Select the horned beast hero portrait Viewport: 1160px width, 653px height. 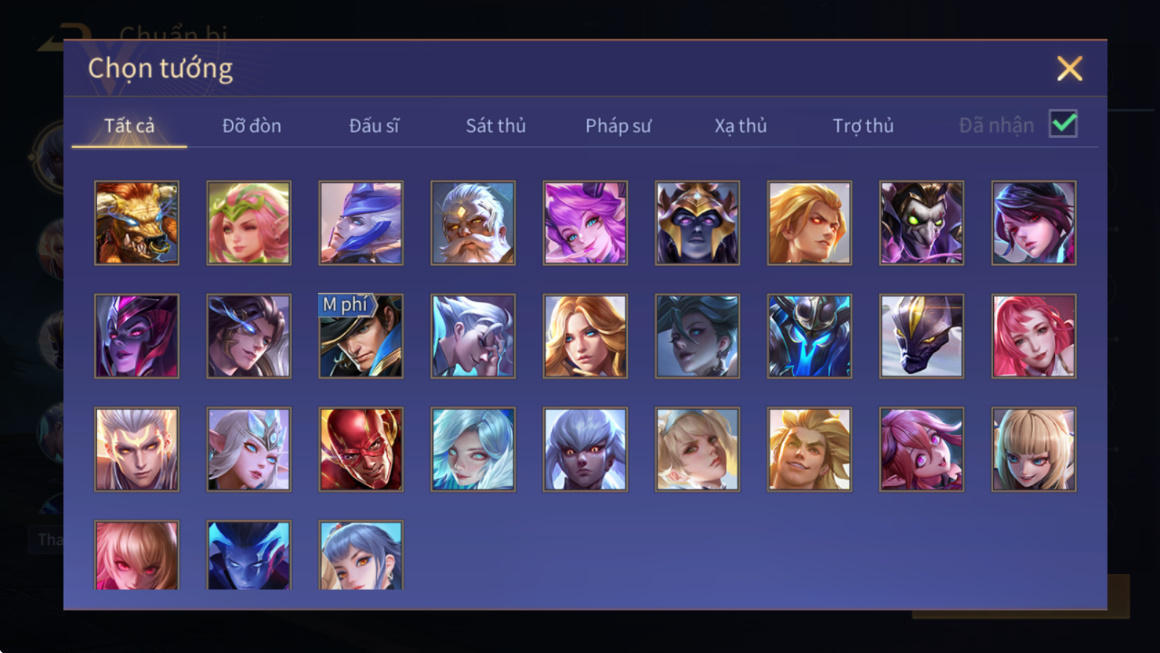[137, 223]
